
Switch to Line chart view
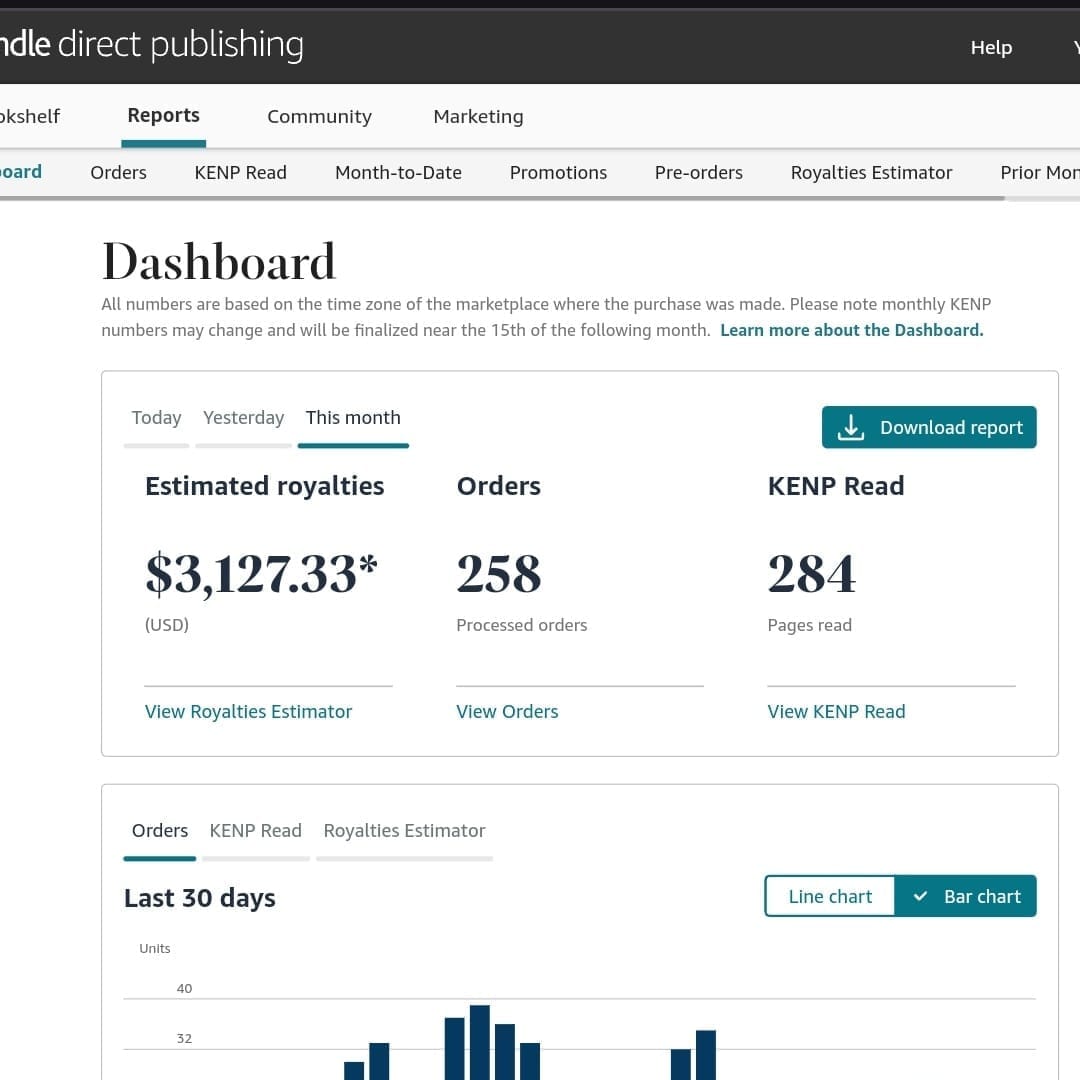830,896
